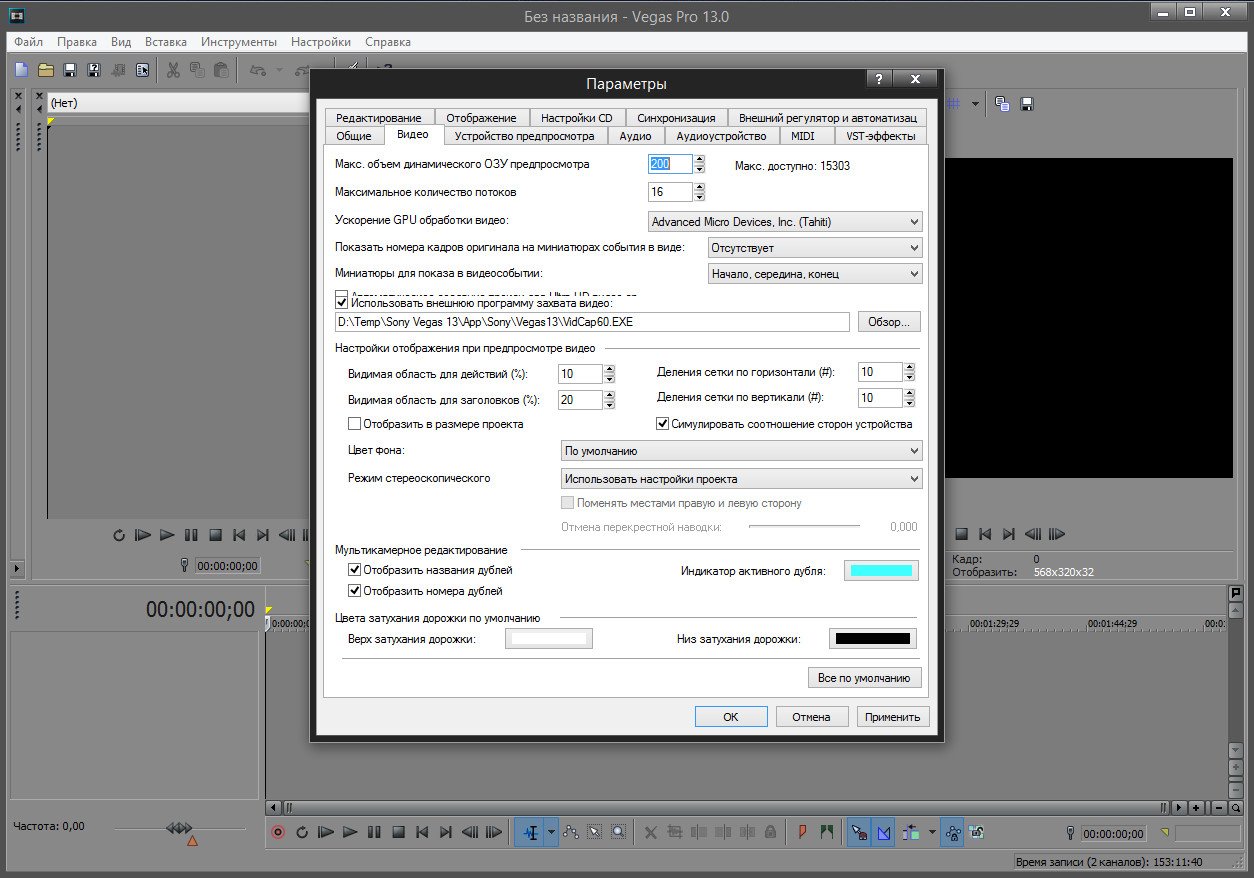Click the Delete X icon in timeline toolbar
The width and height of the screenshot is (1254, 878).
(650, 831)
